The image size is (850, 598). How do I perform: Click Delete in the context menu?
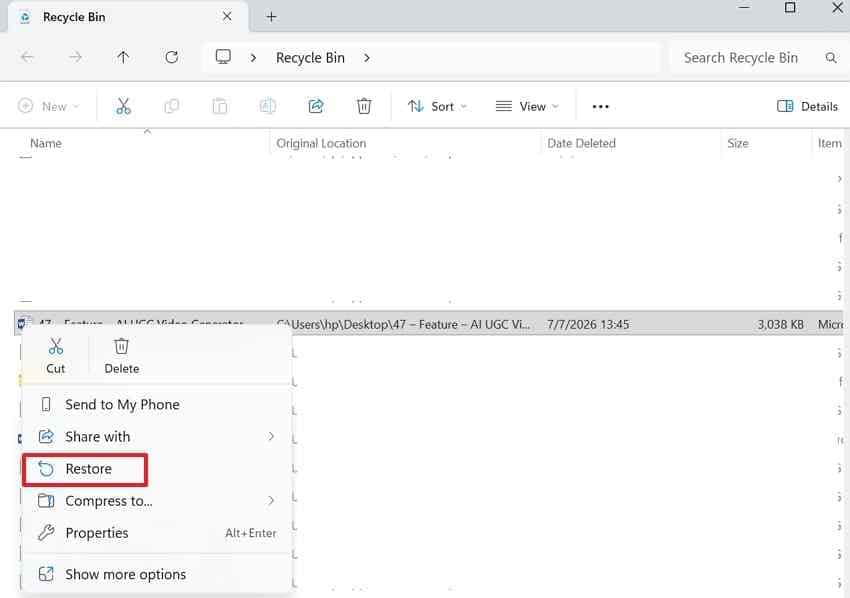coord(121,356)
